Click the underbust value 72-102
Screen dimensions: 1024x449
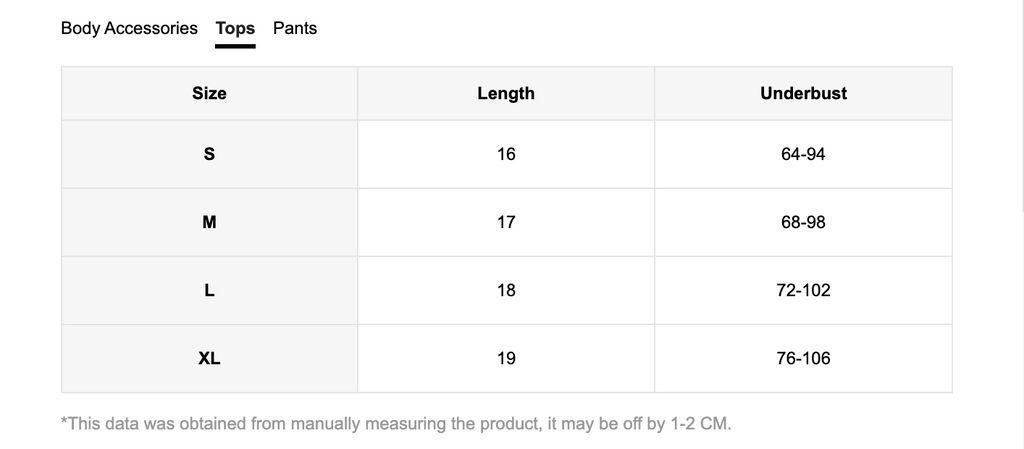[803, 290]
